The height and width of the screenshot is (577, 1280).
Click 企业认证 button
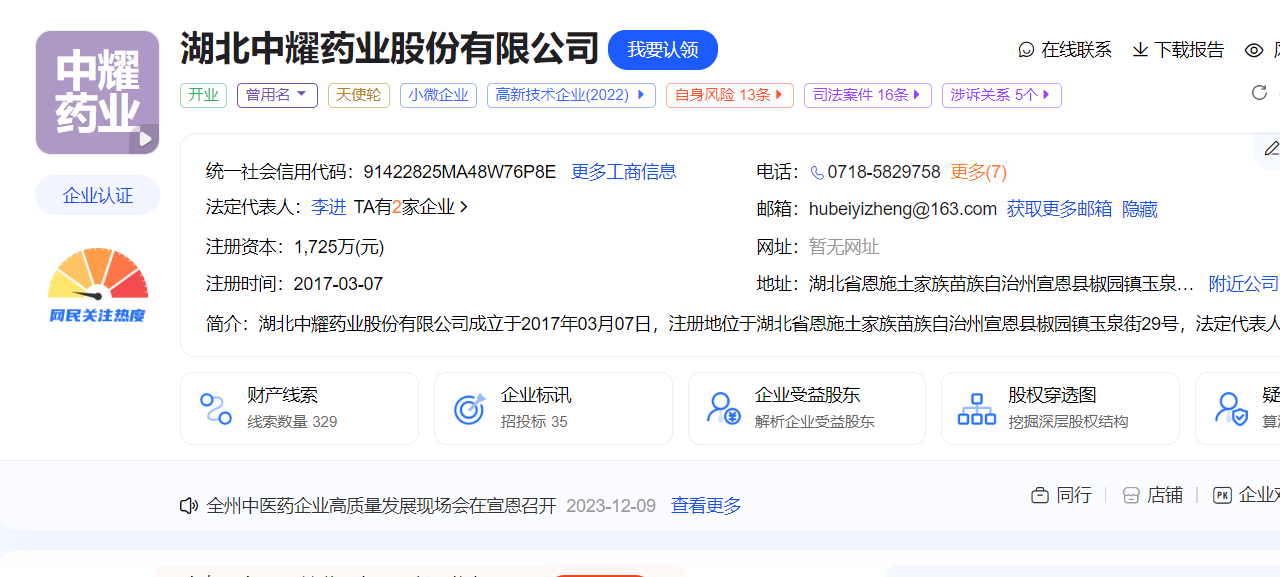pos(98,195)
